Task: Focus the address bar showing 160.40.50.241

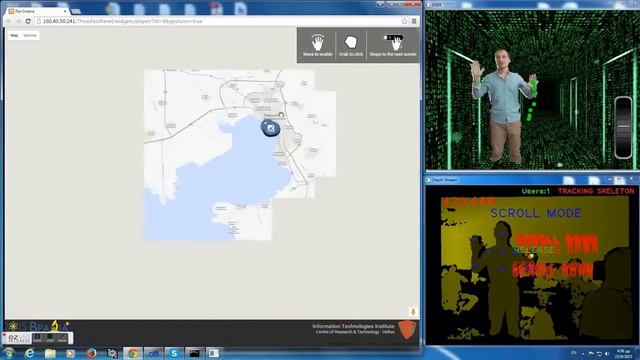Action: pos(220,21)
